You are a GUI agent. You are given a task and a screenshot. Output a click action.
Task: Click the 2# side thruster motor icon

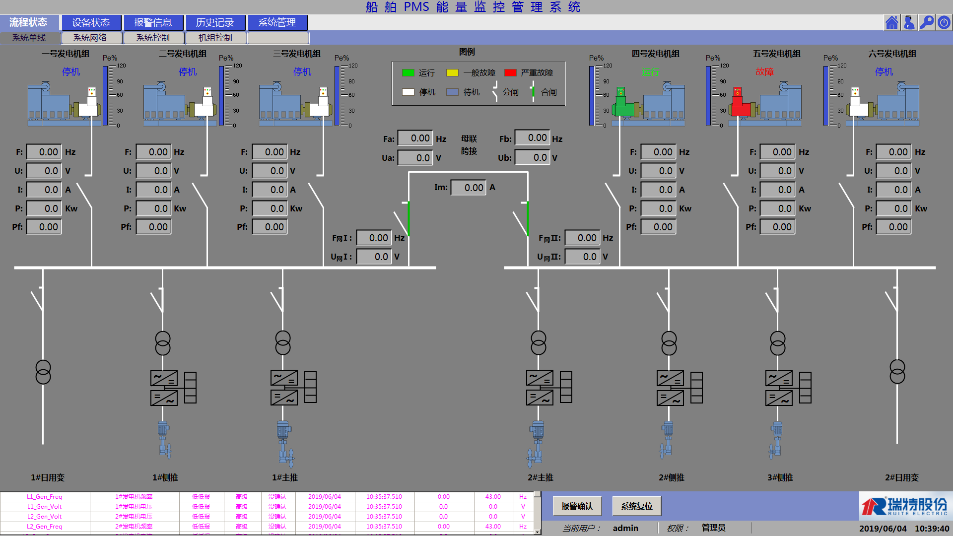[x=666, y=441]
